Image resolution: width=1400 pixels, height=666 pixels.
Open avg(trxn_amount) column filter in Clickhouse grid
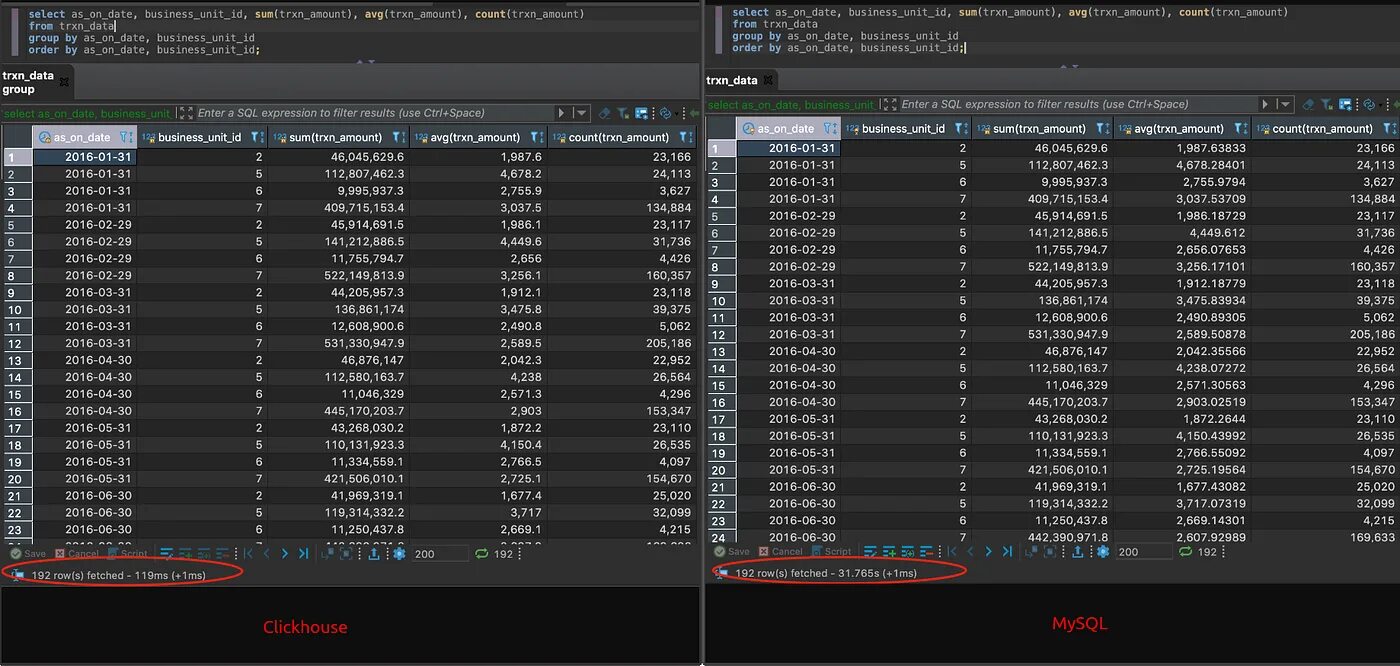point(537,137)
